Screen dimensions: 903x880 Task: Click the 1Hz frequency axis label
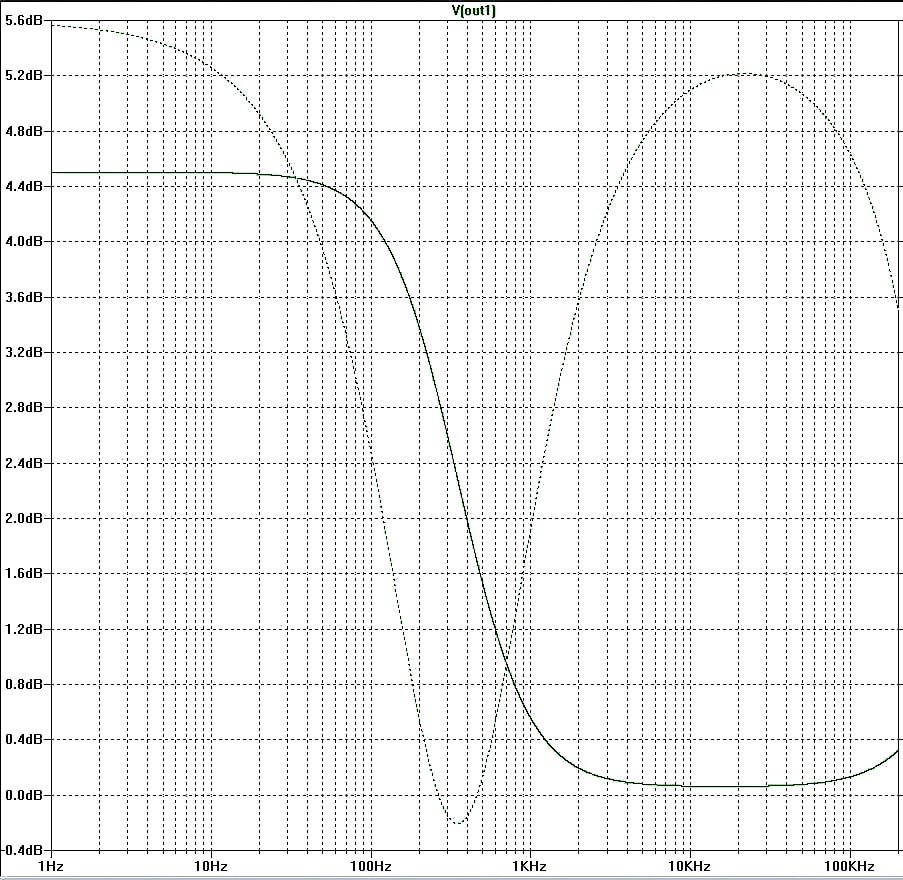(51, 866)
